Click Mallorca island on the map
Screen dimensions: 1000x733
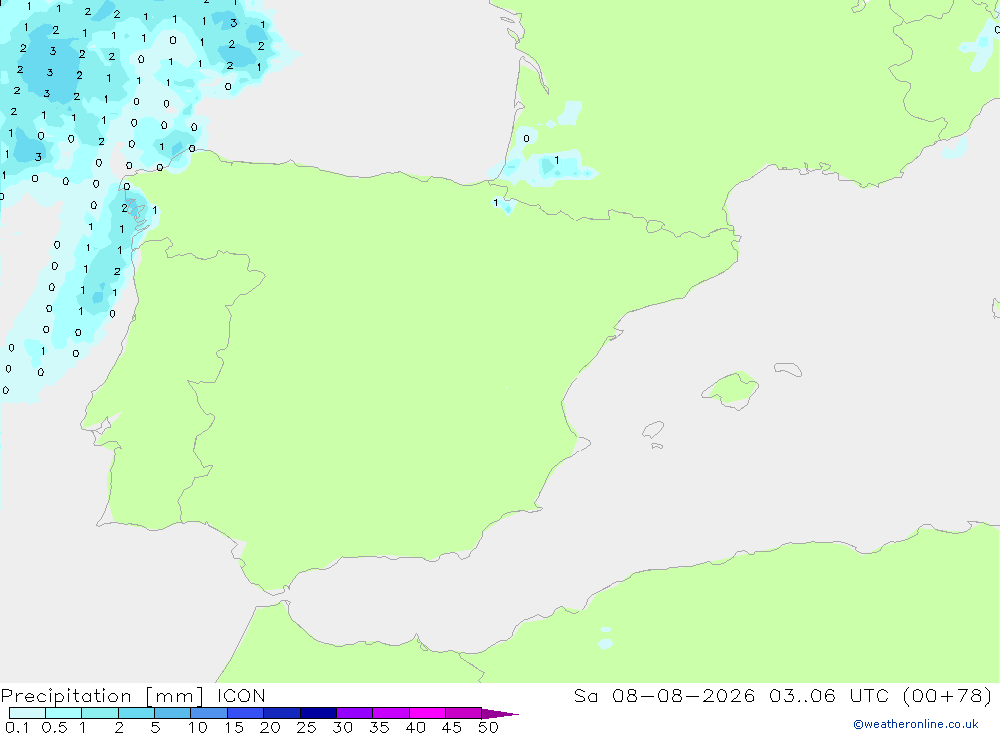pyautogui.click(x=732, y=389)
